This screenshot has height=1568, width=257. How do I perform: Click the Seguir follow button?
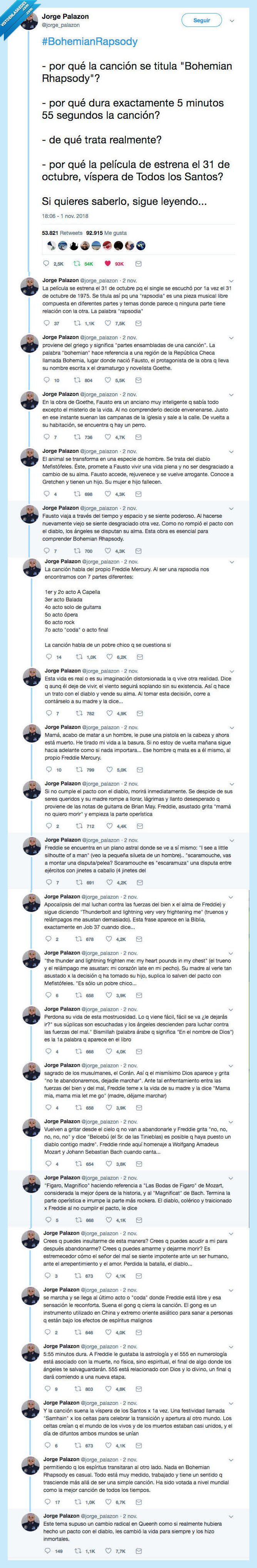pos(202,20)
